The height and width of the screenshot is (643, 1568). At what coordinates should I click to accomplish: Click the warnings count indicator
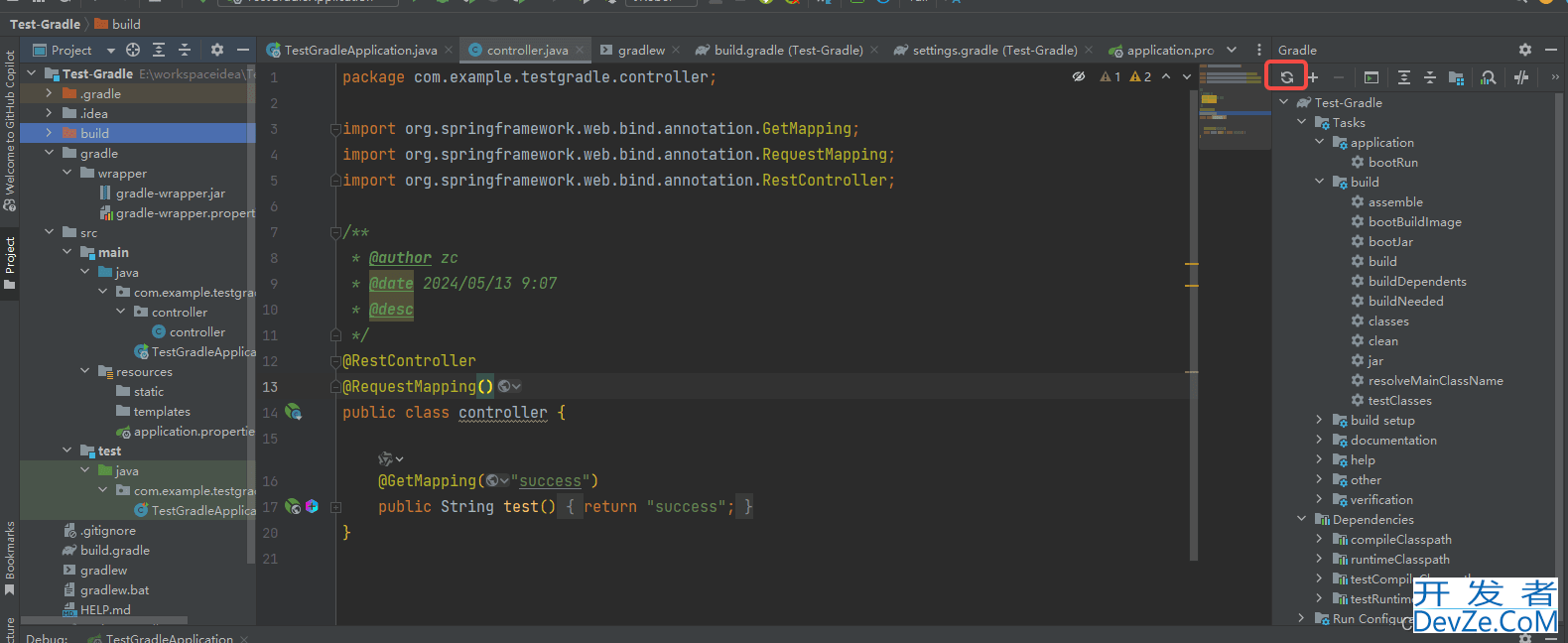(x=1126, y=76)
